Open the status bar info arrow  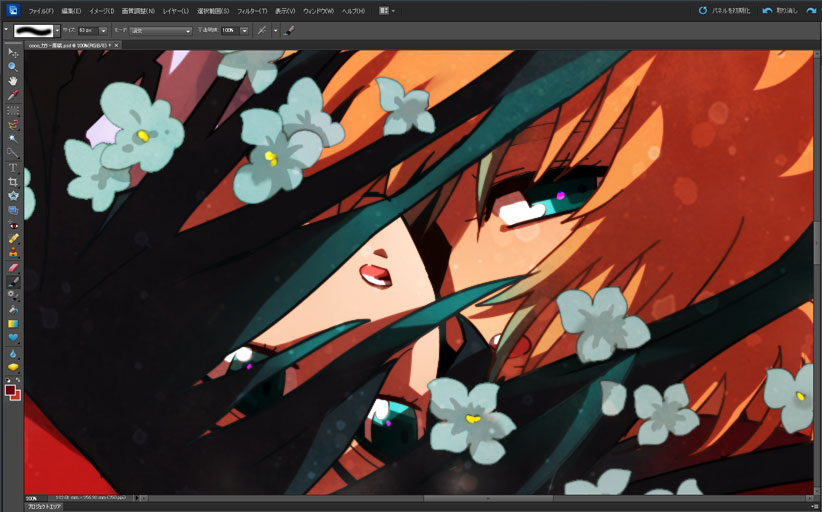(136, 498)
